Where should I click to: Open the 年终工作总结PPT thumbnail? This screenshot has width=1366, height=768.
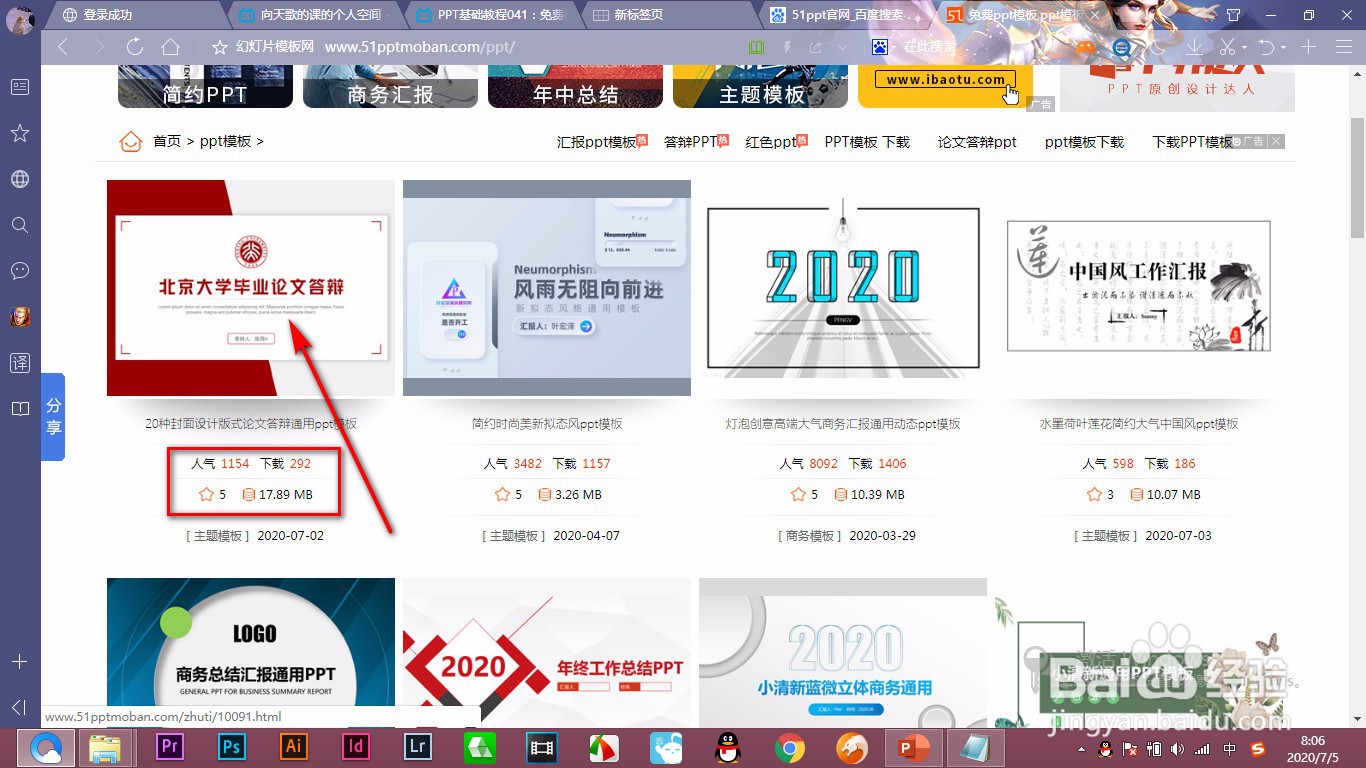pos(547,652)
